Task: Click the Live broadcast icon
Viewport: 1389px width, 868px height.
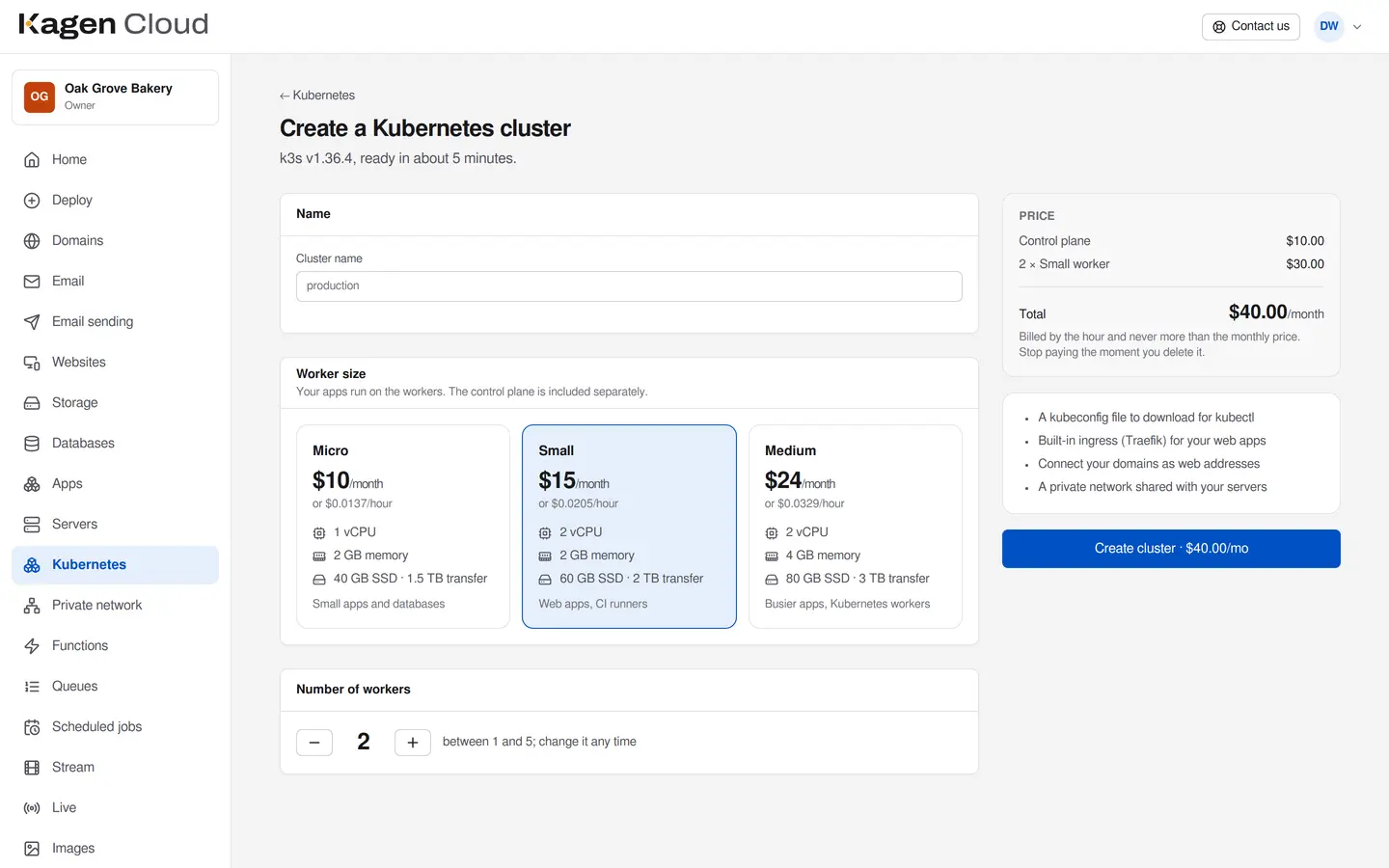Action: (x=32, y=808)
